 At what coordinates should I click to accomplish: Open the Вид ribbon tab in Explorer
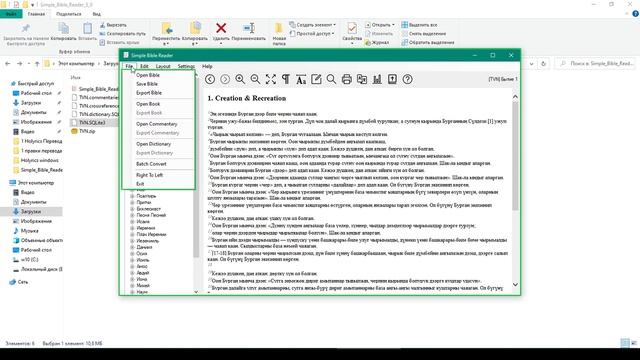[x=96, y=14]
